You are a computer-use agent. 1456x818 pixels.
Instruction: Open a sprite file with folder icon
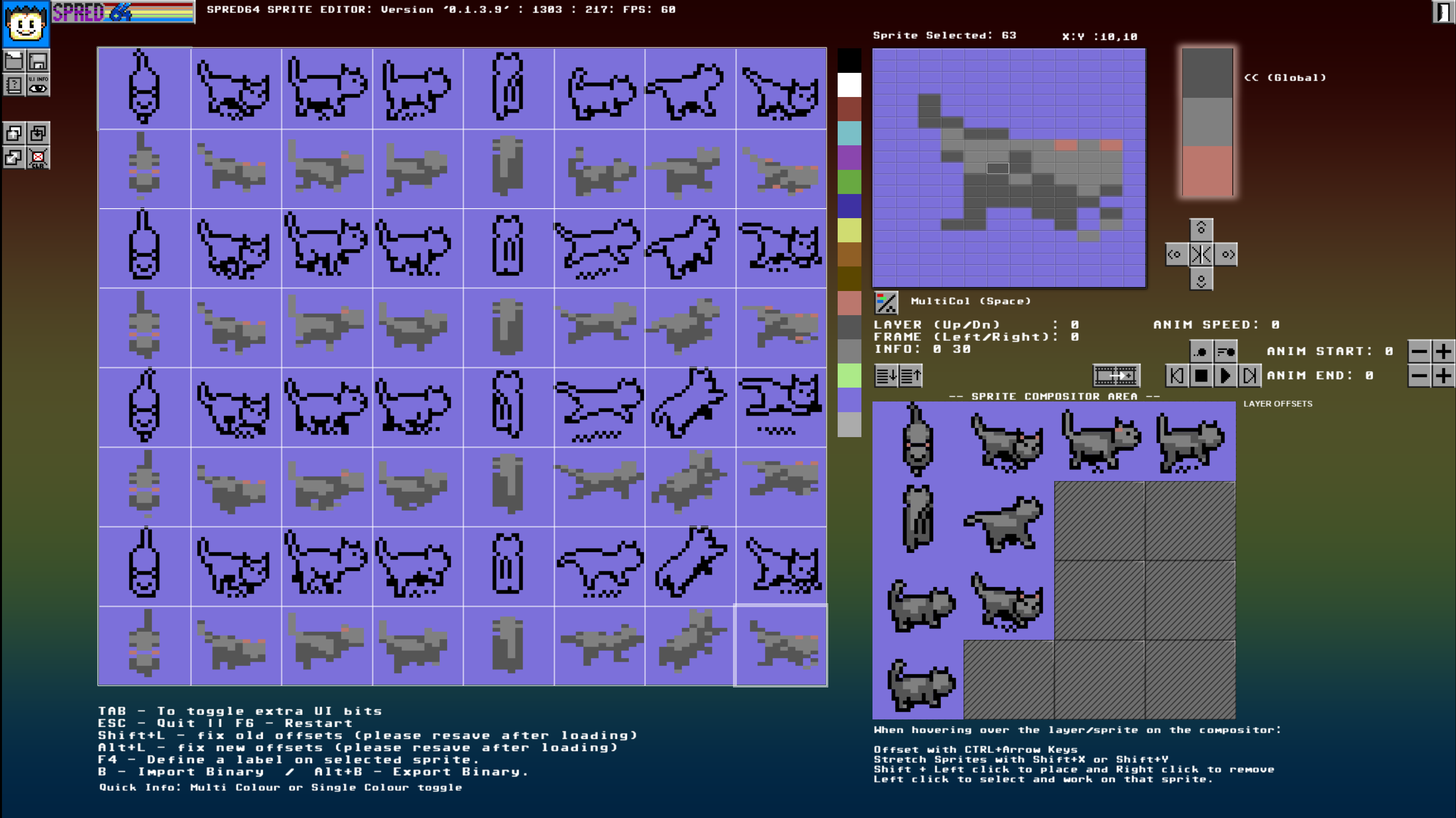14,61
